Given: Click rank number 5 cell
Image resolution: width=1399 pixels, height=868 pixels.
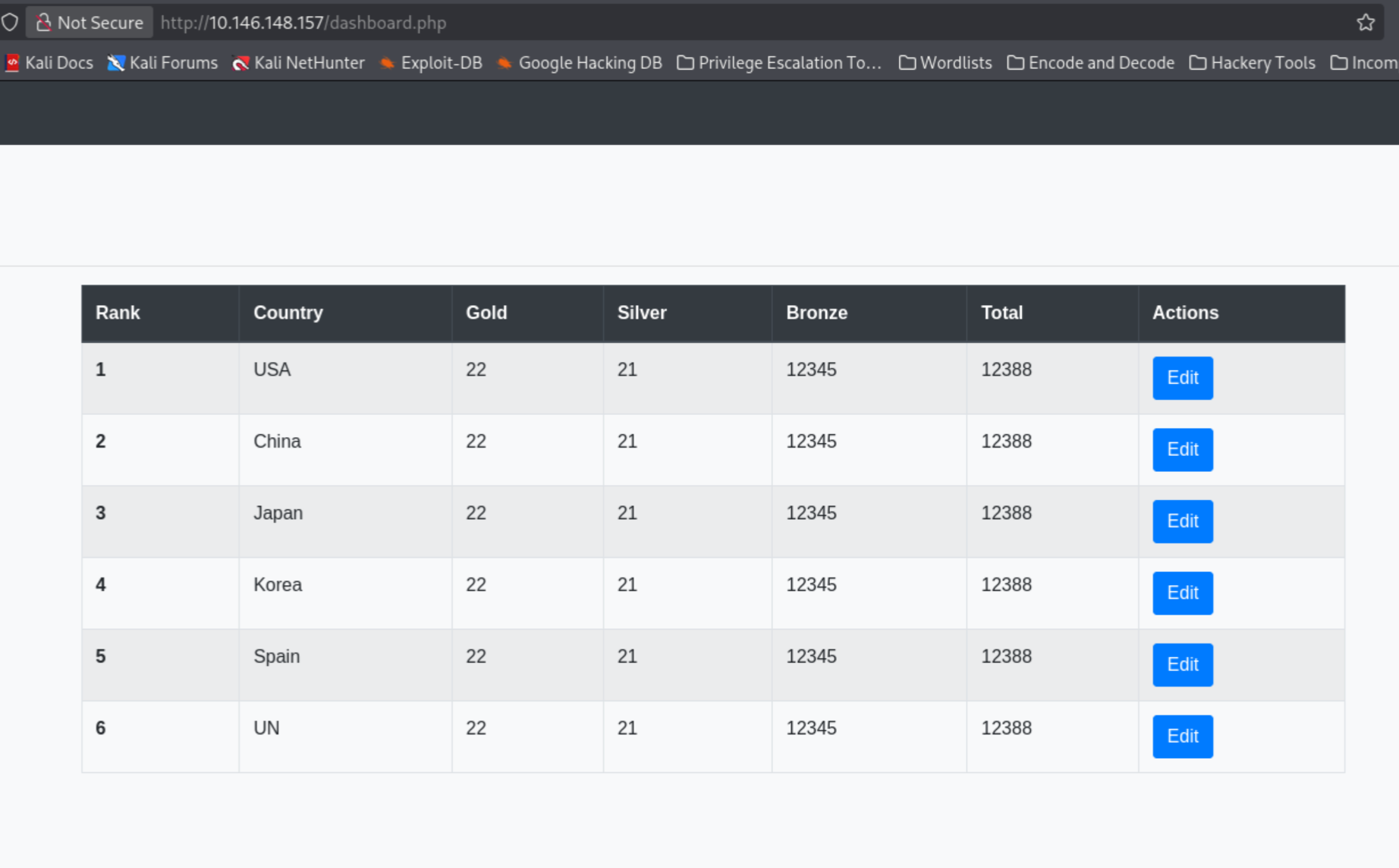Looking at the screenshot, I should [160, 665].
